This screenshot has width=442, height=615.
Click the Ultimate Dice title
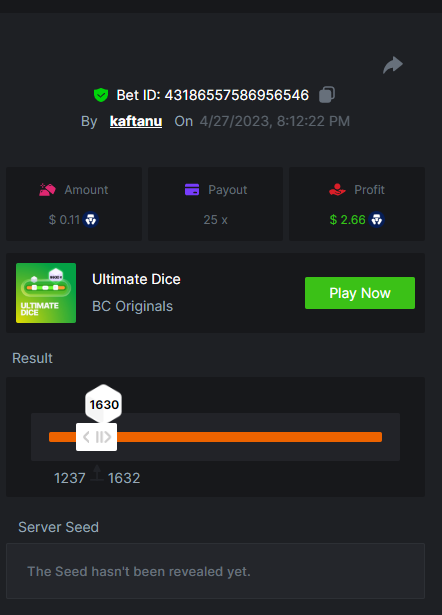click(136, 279)
